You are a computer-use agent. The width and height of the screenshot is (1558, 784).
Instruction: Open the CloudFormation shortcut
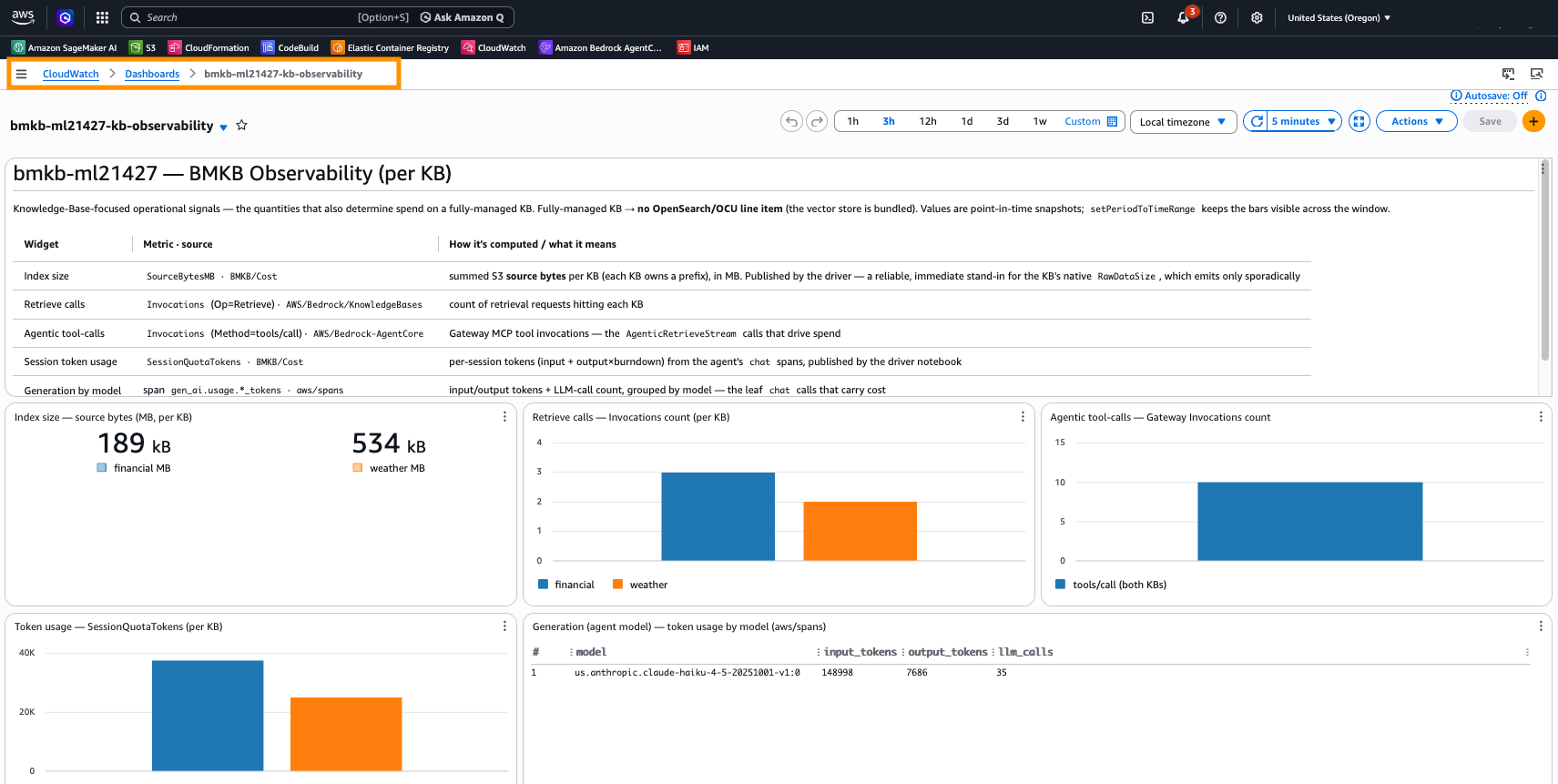click(x=209, y=47)
